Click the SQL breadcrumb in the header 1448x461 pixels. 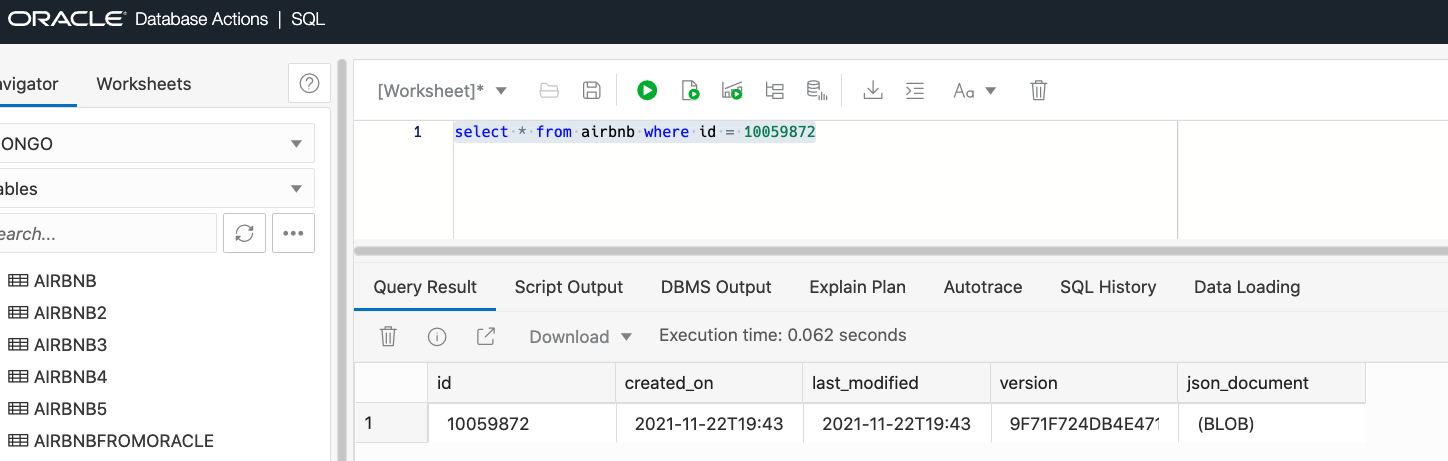pos(308,19)
